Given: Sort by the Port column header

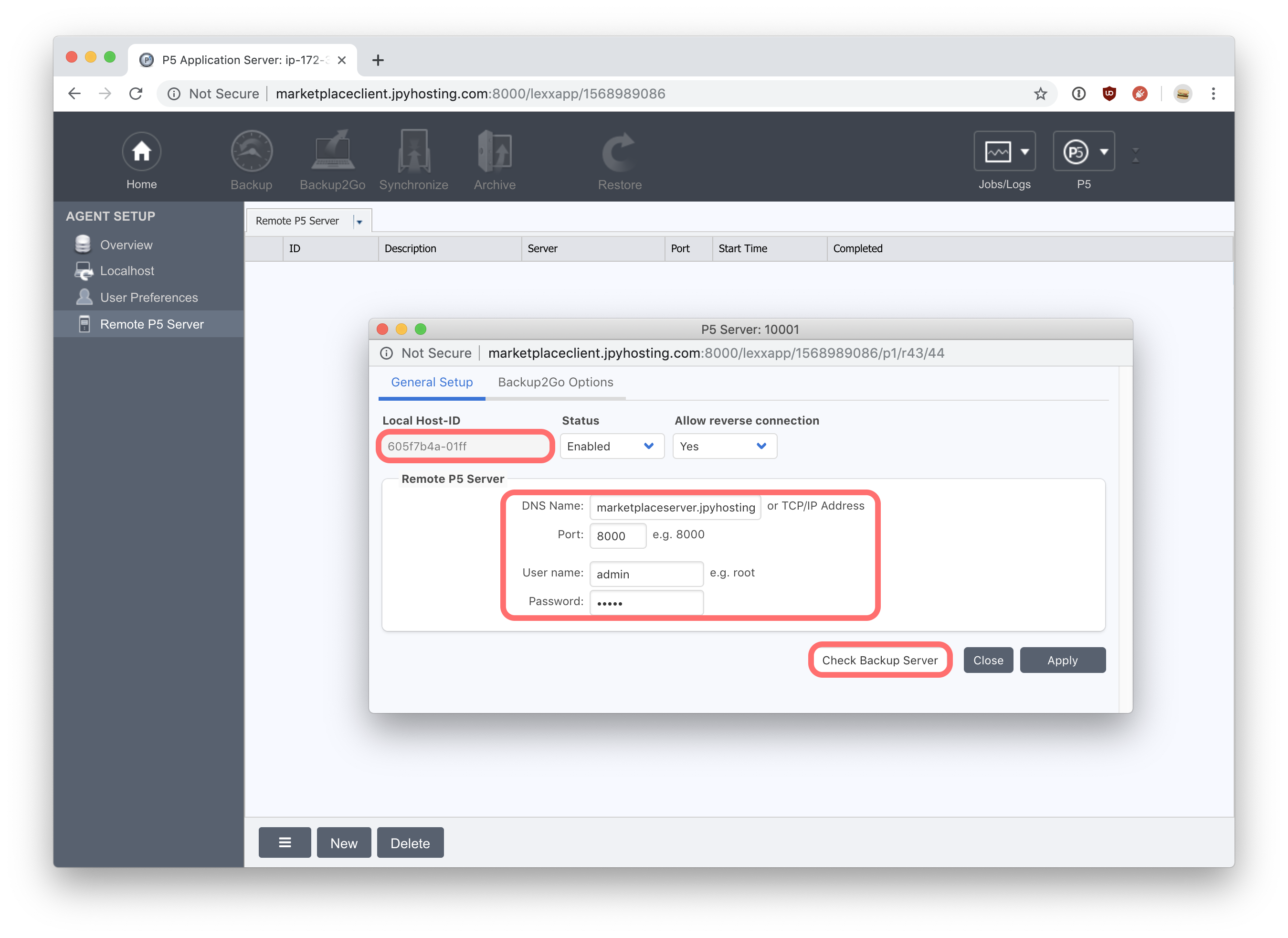Looking at the screenshot, I should point(688,249).
